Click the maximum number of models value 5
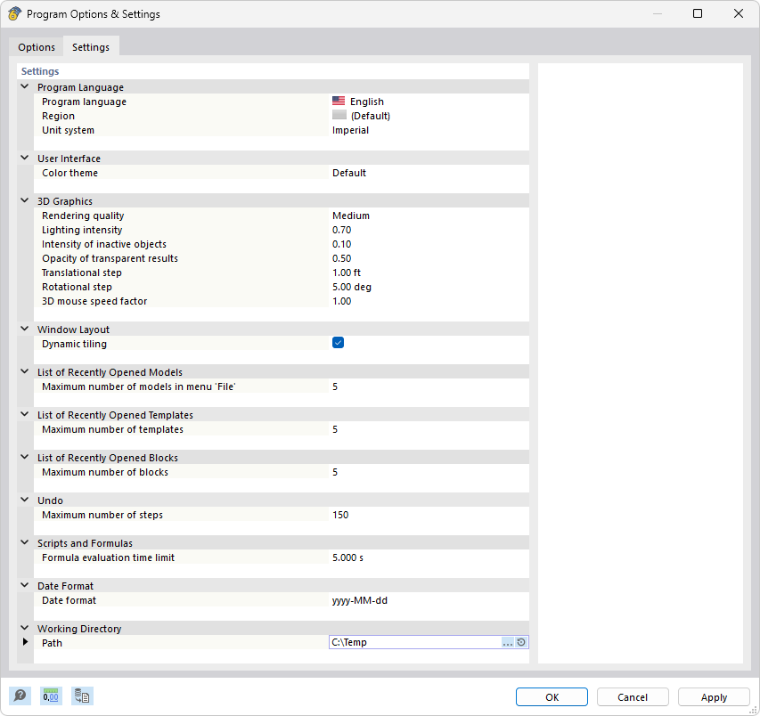This screenshot has height=716, width=760. point(335,386)
